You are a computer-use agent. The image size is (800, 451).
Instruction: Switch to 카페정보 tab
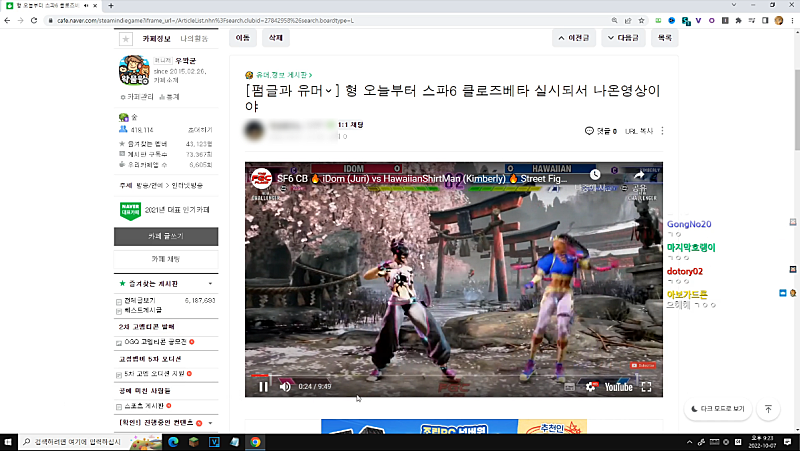[157, 39]
